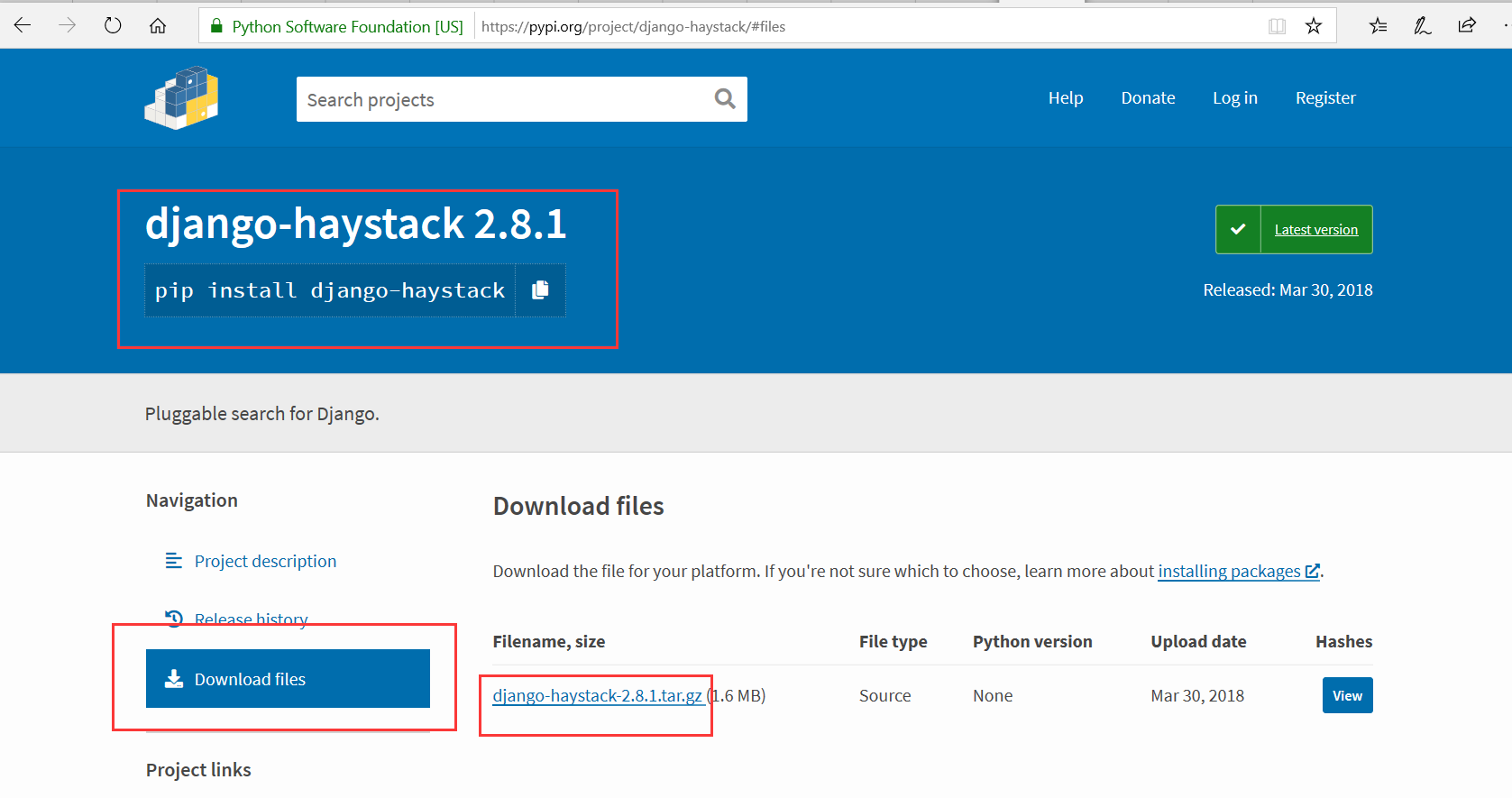This screenshot has height=798, width=1512.
Task: Open the Register page
Action: 1325,97
